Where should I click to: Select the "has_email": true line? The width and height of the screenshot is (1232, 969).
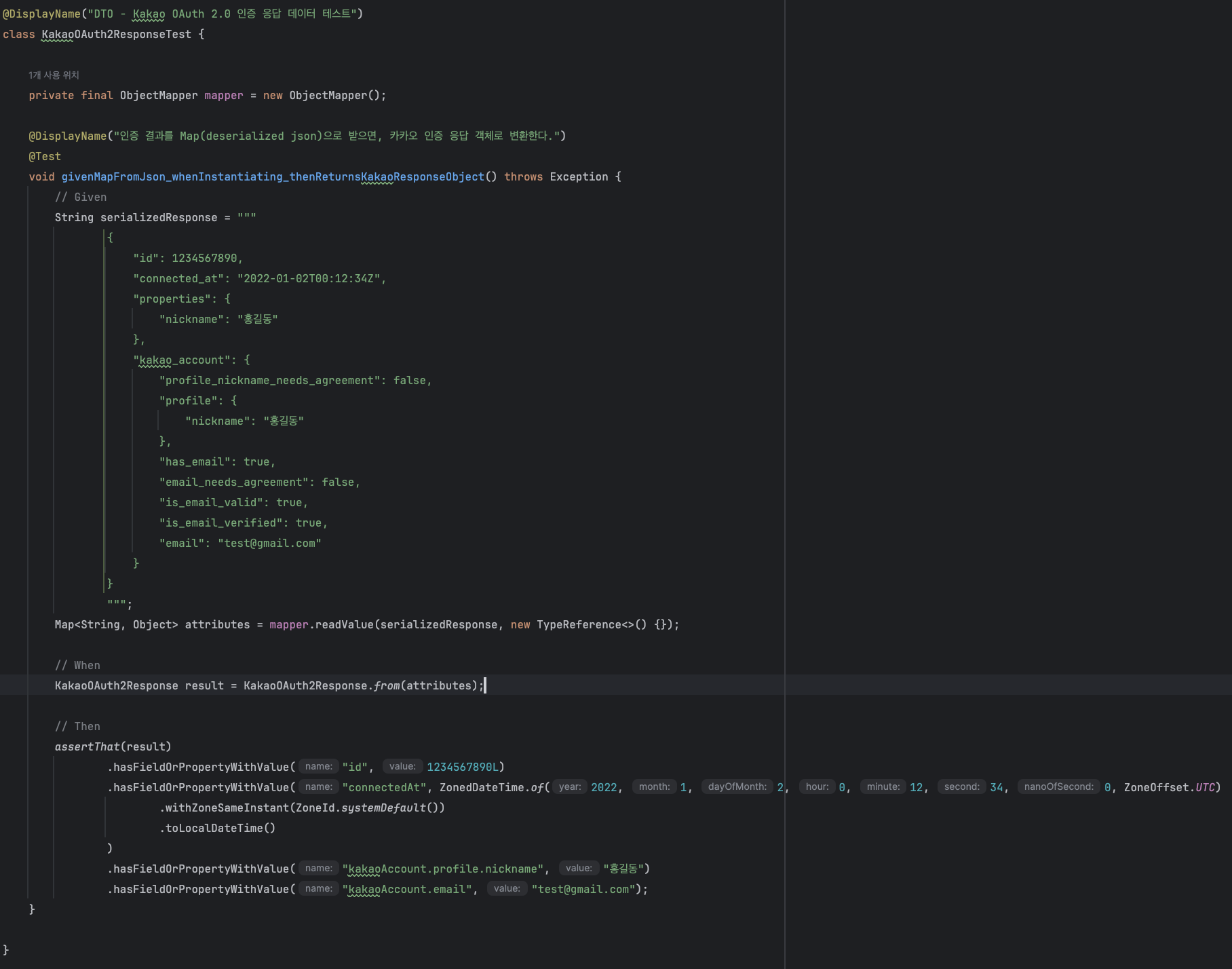[217, 462]
